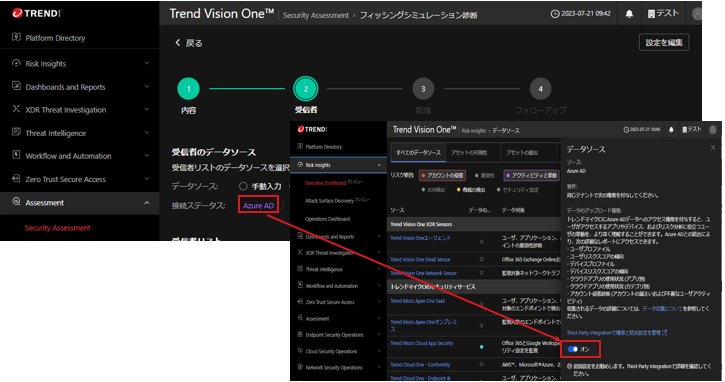Click Threat Intelligence icon in large sidebar

[16, 132]
